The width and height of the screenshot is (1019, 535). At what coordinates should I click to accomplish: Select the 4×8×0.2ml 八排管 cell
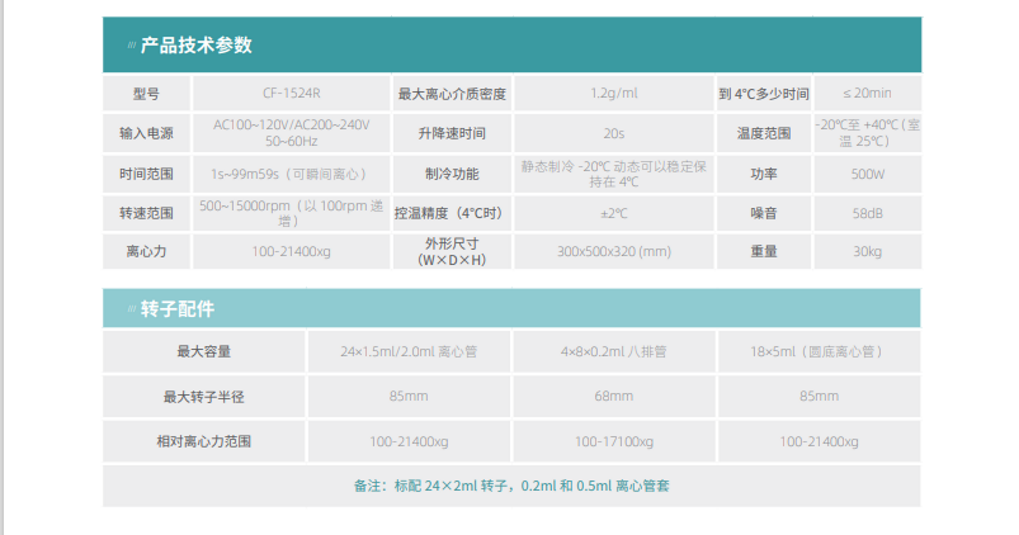614,352
